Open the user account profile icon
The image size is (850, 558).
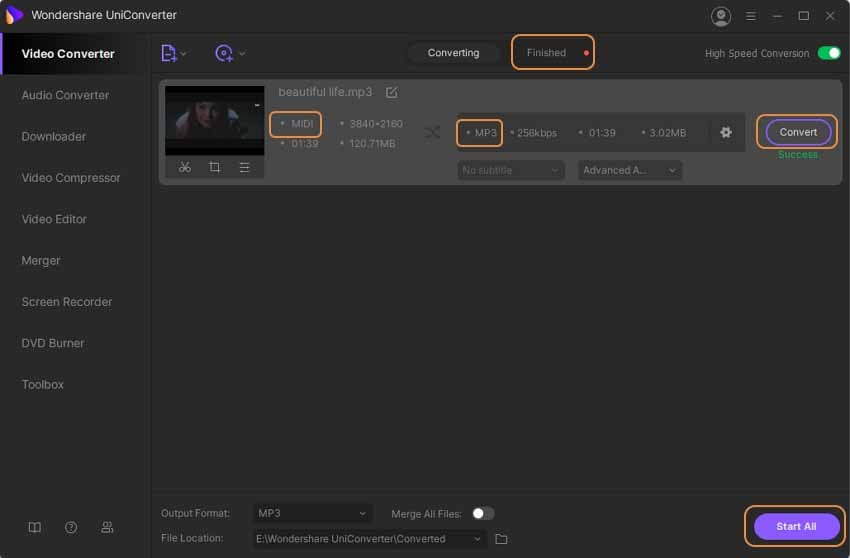click(x=720, y=16)
